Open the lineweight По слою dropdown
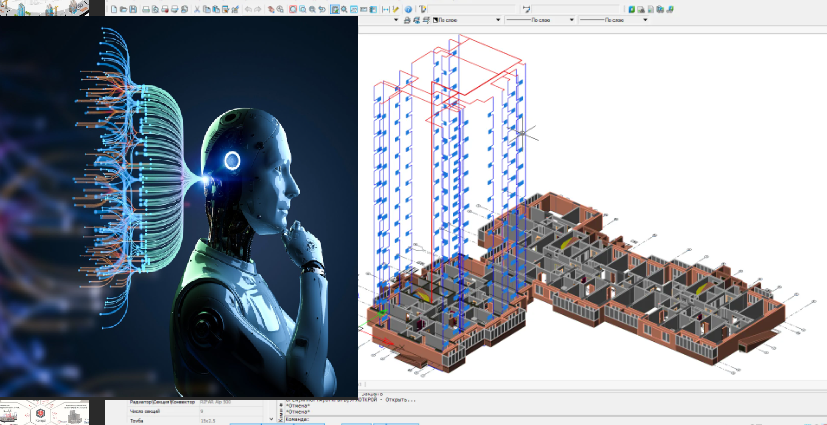Image resolution: width=827 pixels, height=425 pixels. click(613, 20)
